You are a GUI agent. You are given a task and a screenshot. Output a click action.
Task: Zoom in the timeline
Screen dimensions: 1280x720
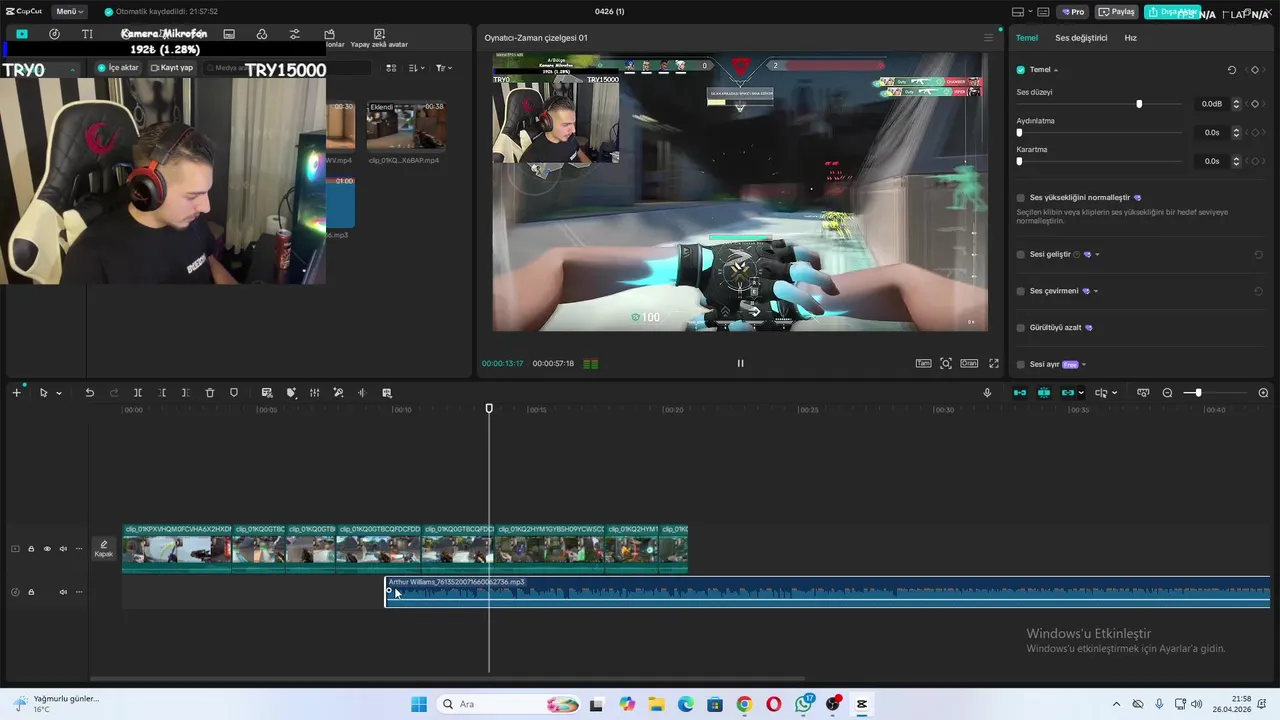(1263, 393)
